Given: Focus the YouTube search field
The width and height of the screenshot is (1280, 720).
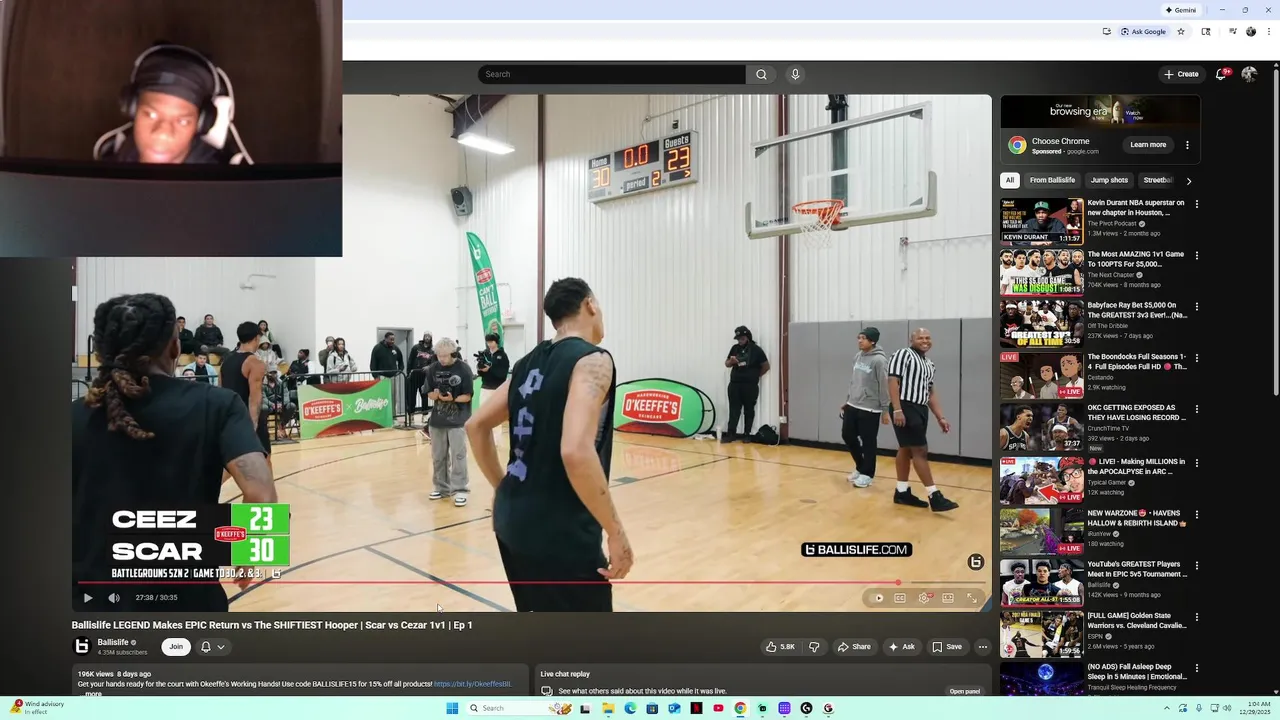Looking at the screenshot, I should (612, 74).
